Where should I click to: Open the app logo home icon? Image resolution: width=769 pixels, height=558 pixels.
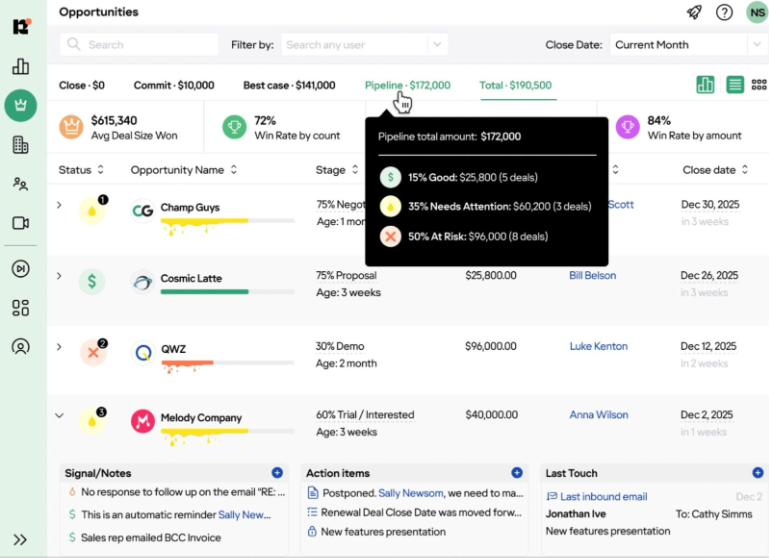coord(21,26)
